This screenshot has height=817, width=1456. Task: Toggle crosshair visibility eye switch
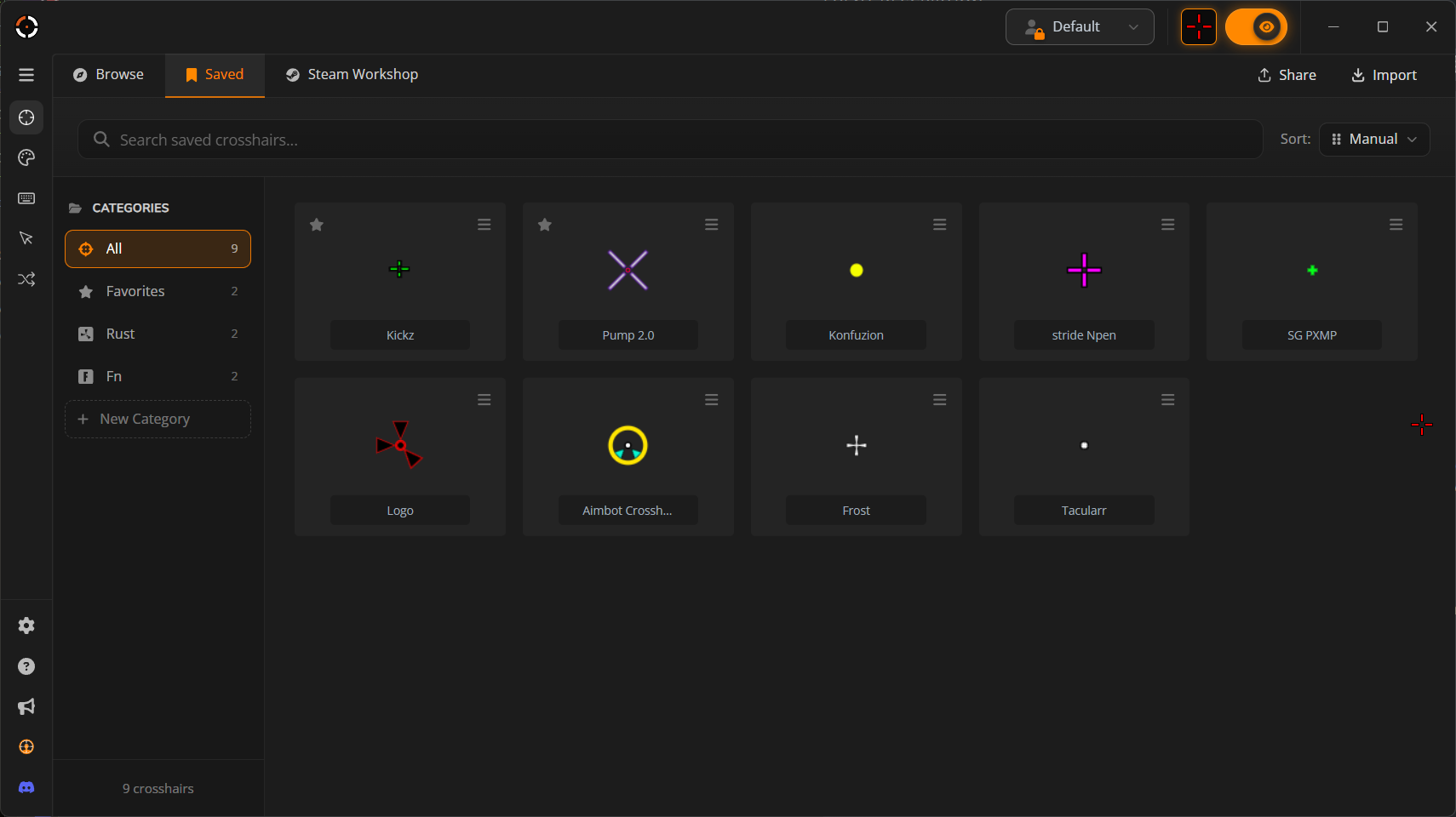[1256, 27]
